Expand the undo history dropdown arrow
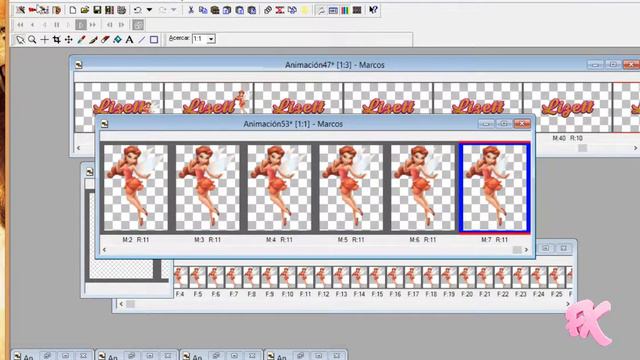The width and height of the screenshot is (640, 360). point(149,10)
